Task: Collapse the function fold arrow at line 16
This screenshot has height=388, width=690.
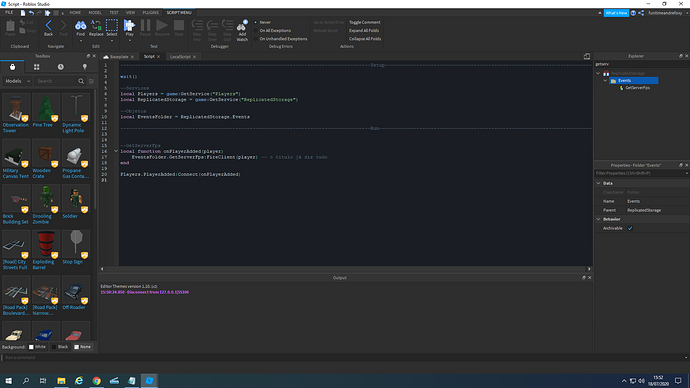Action: point(116,151)
